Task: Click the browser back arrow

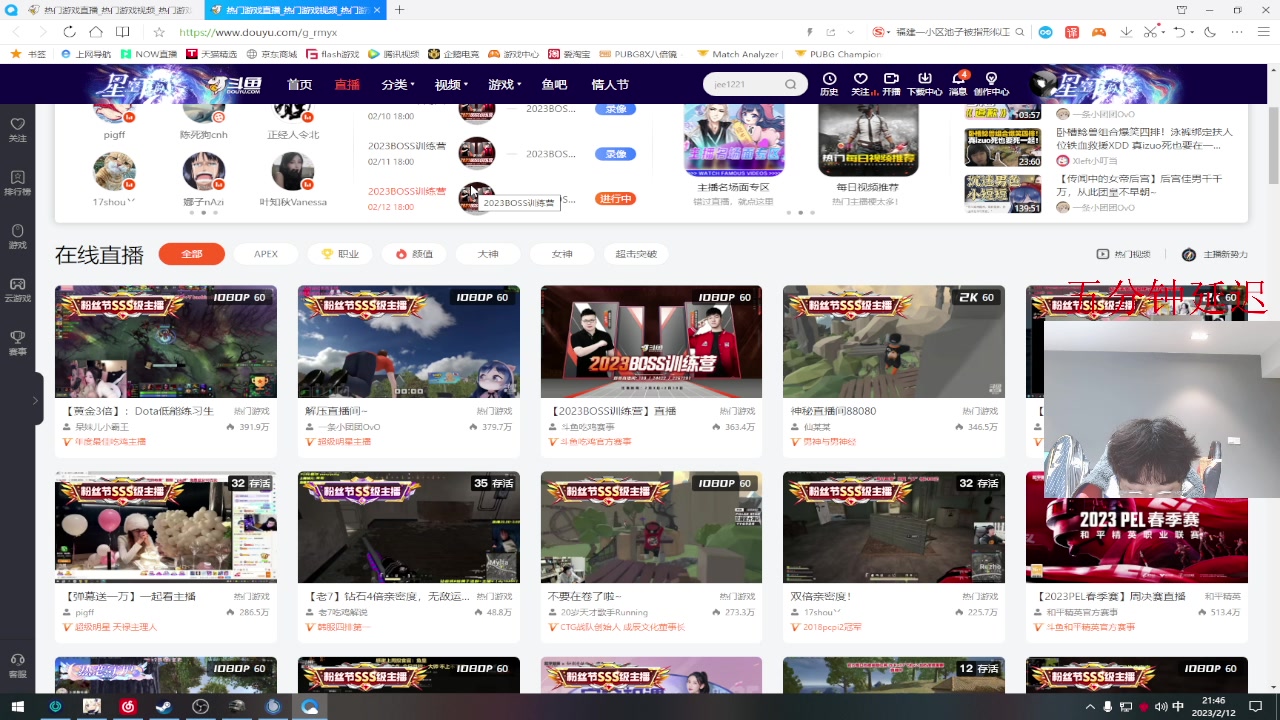Action: [x=16, y=32]
